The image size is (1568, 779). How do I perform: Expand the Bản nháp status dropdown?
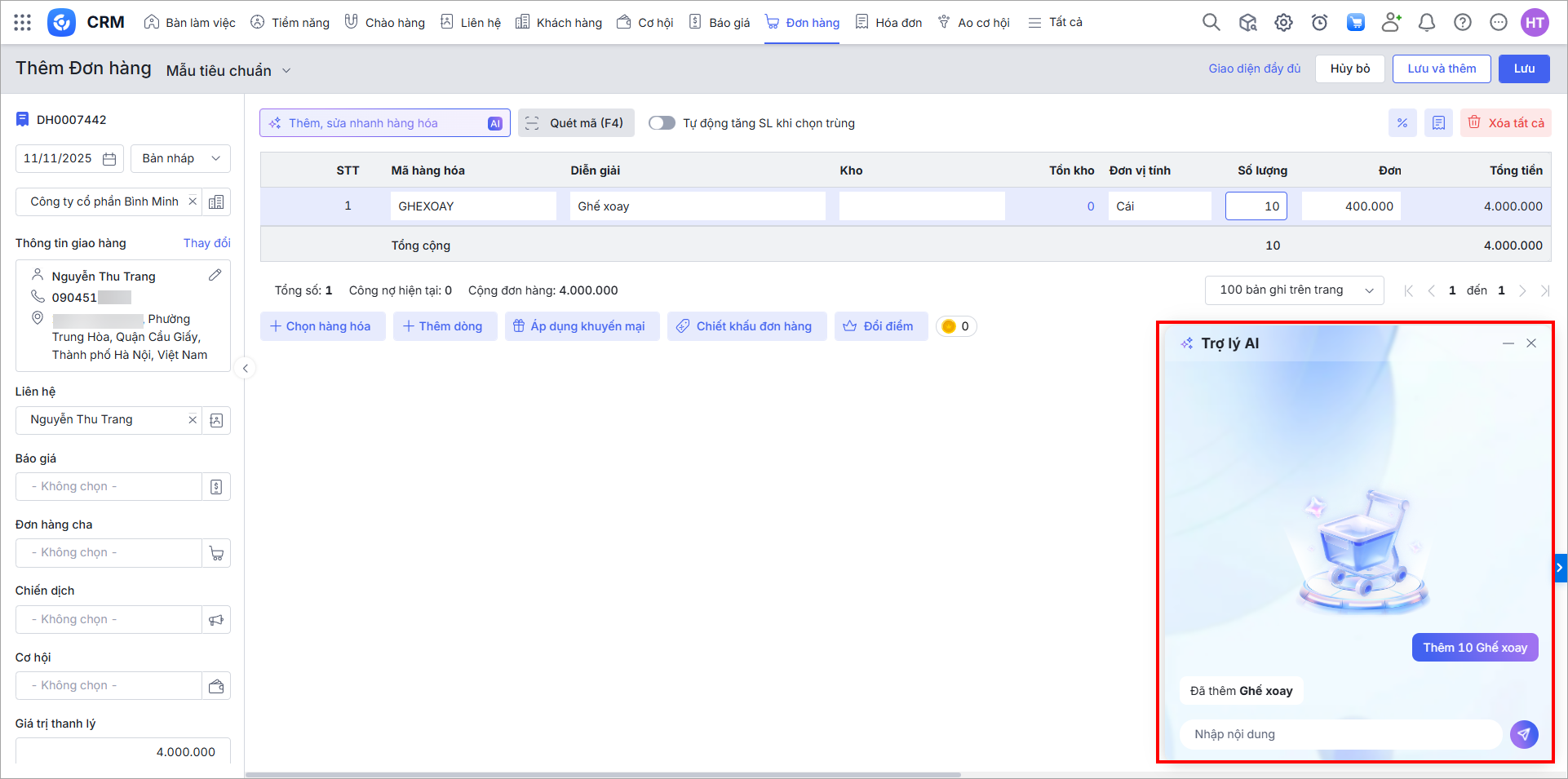180,159
